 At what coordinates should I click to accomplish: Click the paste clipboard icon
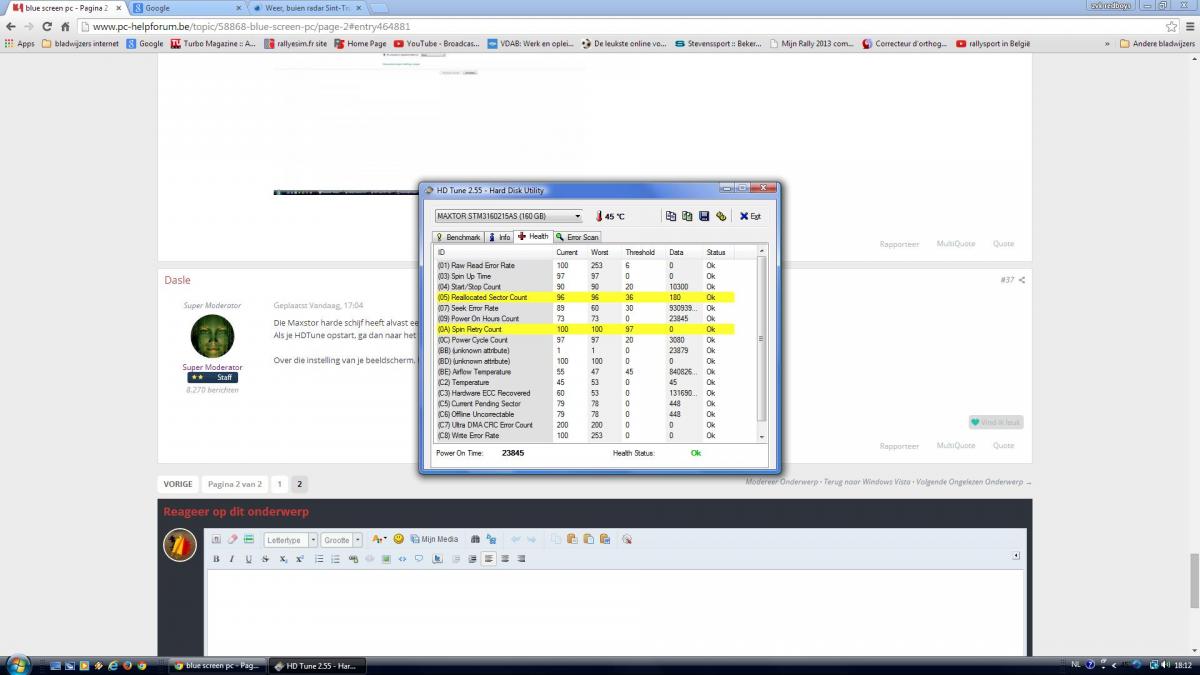coord(572,539)
